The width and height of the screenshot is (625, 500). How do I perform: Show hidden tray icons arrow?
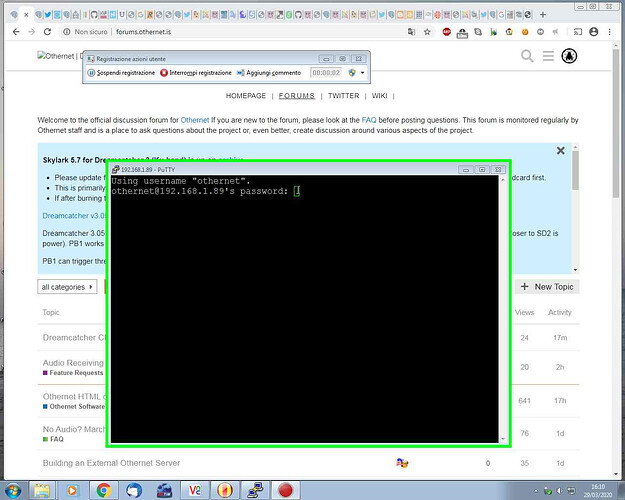pos(536,491)
